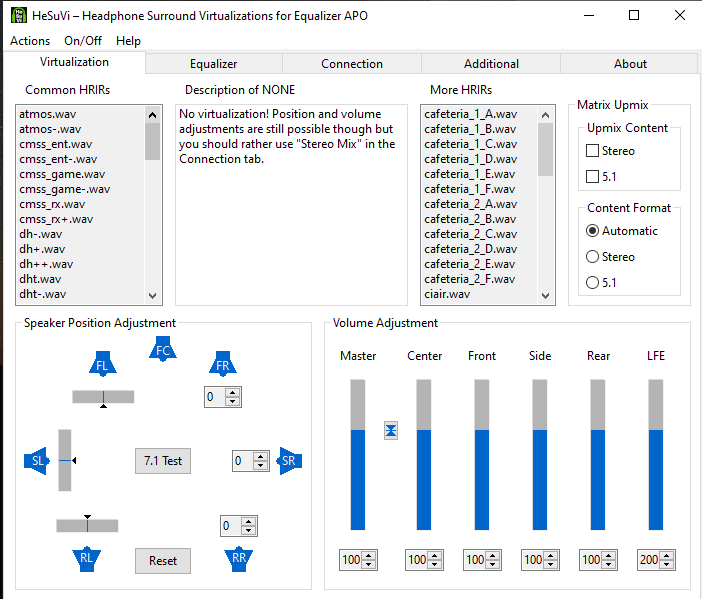
Task: Decrease the rear speaker angle spinner
Action: 248,530
